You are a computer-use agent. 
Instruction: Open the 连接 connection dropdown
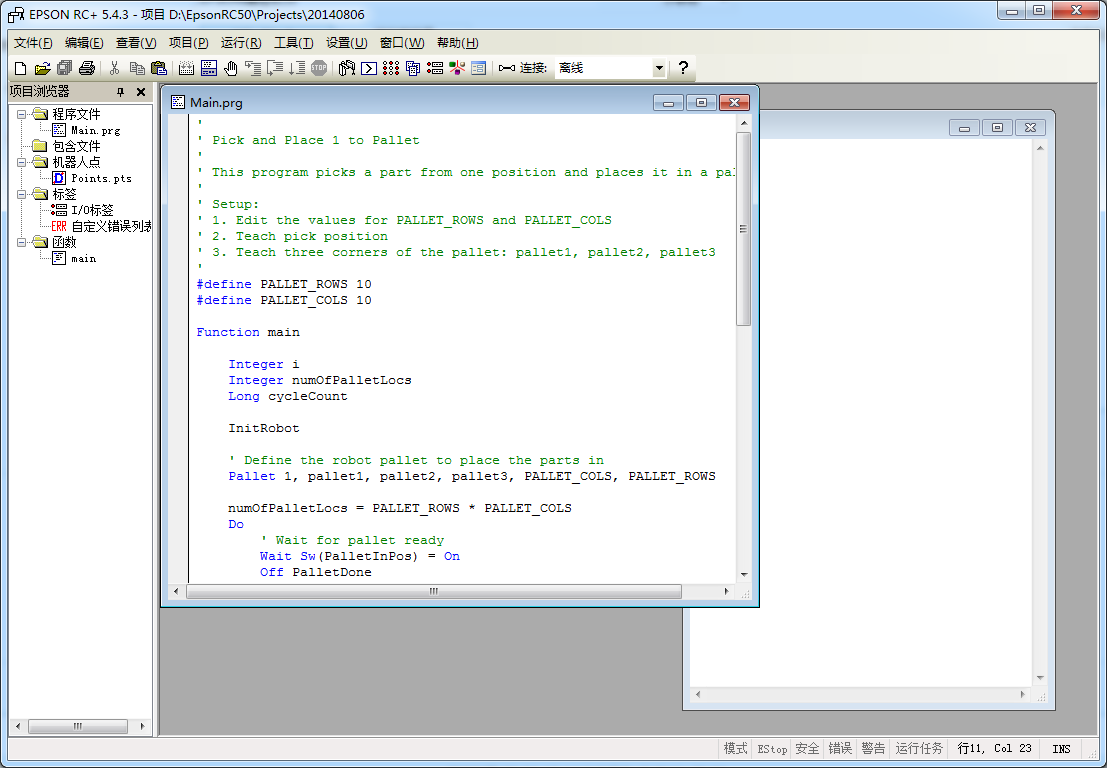658,68
